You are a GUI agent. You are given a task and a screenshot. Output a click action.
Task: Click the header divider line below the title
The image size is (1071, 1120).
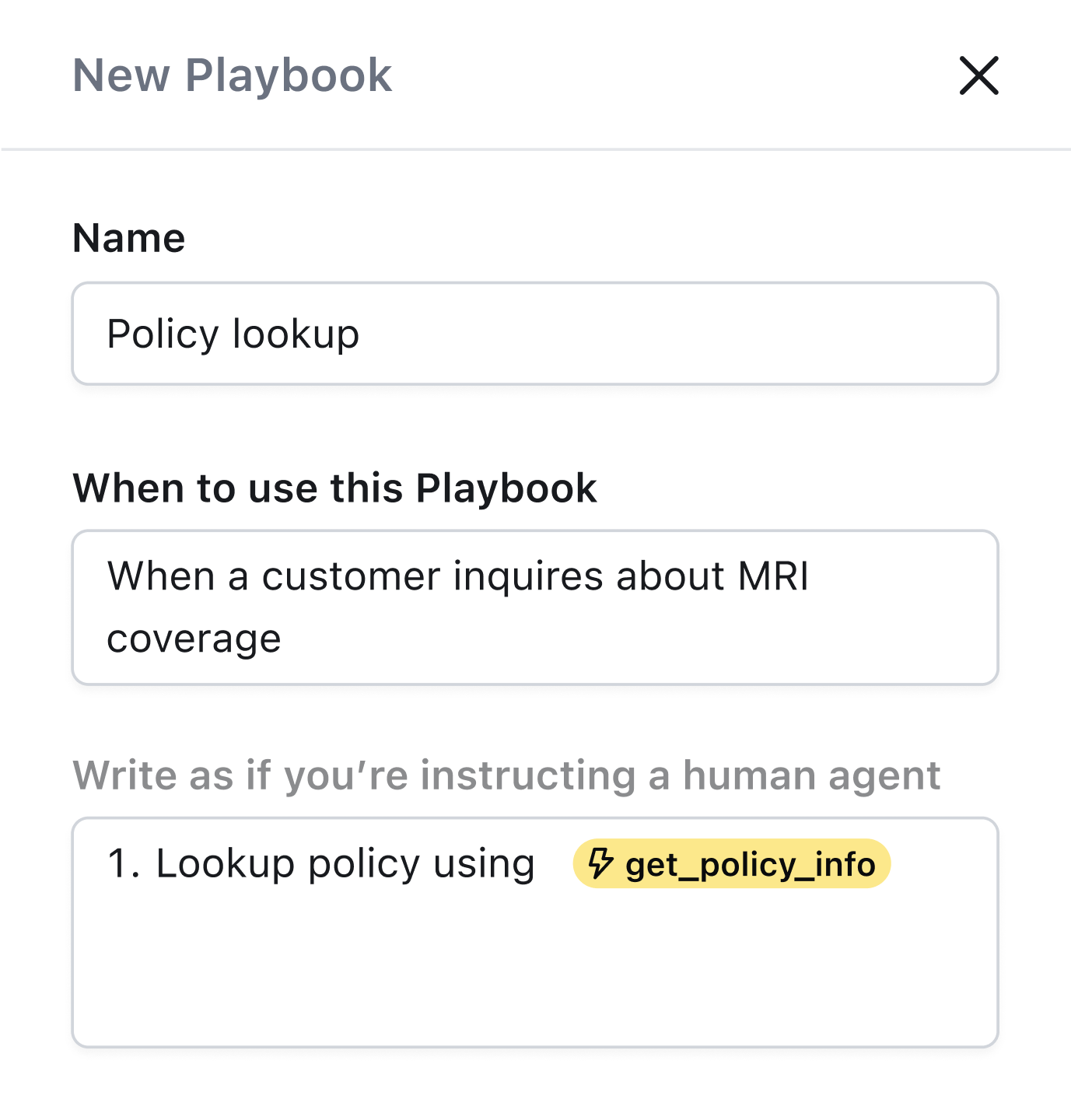535,149
